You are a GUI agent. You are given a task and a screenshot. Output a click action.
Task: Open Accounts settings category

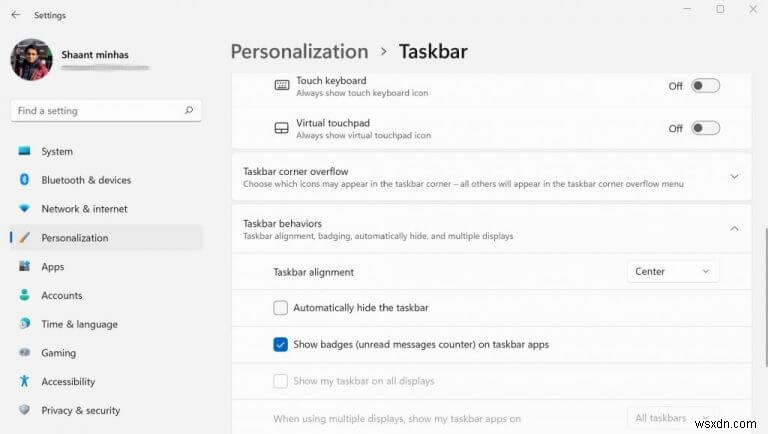coord(106,295)
